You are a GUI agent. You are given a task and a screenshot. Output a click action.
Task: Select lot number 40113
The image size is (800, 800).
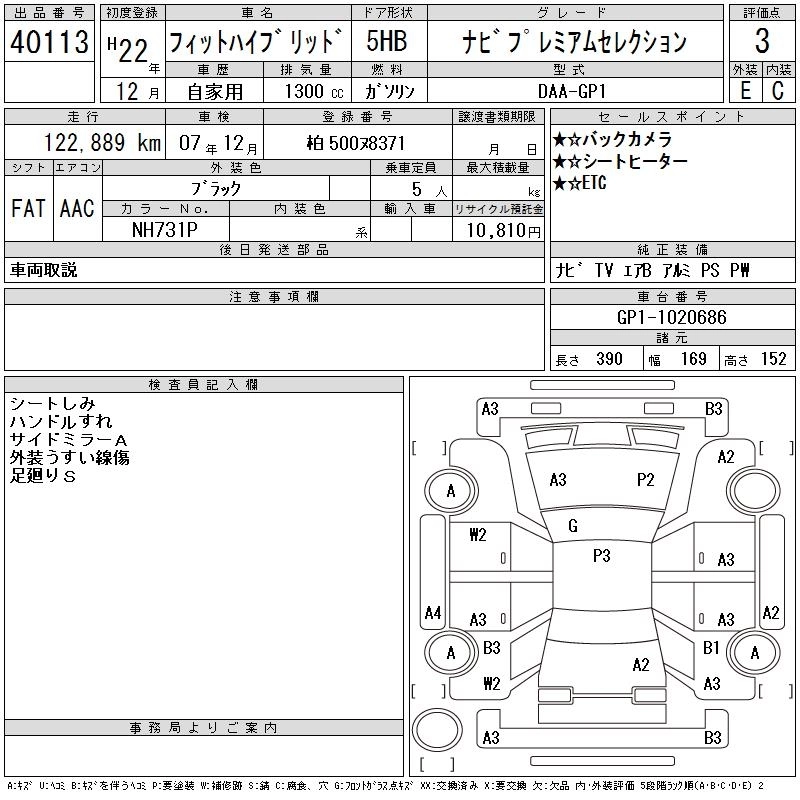click(50, 42)
